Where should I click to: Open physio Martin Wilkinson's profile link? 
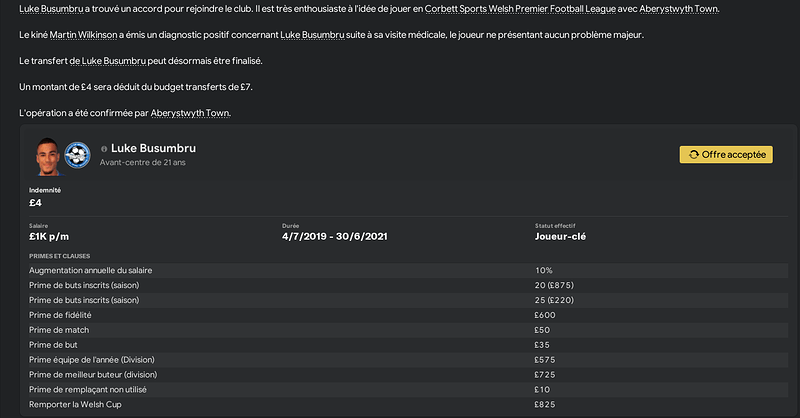pyautogui.click(x=84, y=35)
